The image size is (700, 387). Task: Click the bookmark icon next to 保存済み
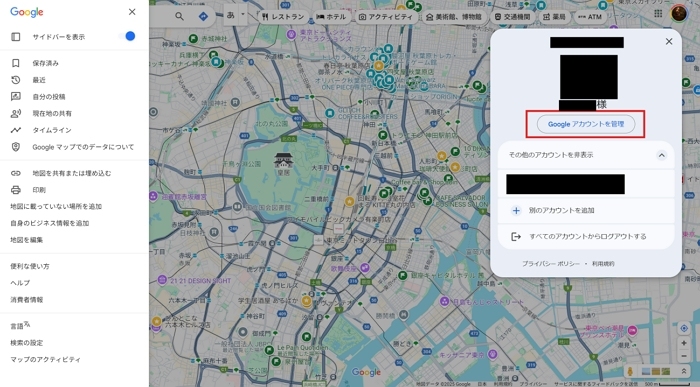pyautogui.click(x=16, y=63)
